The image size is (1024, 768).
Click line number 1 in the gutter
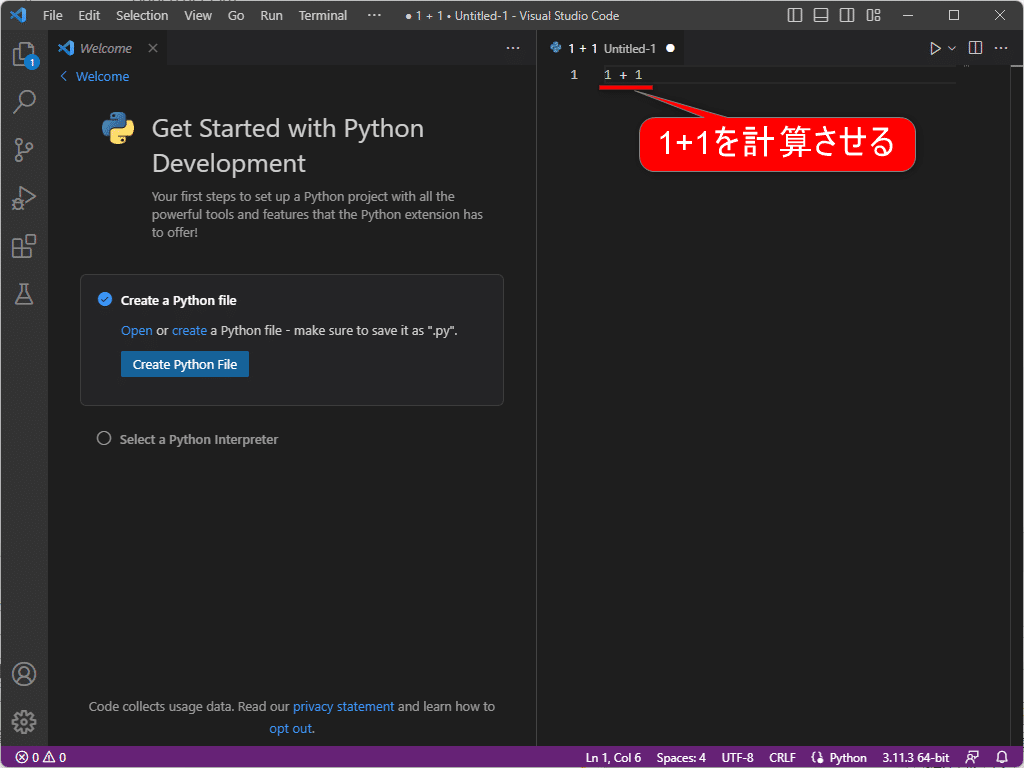click(x=574, y=75)
